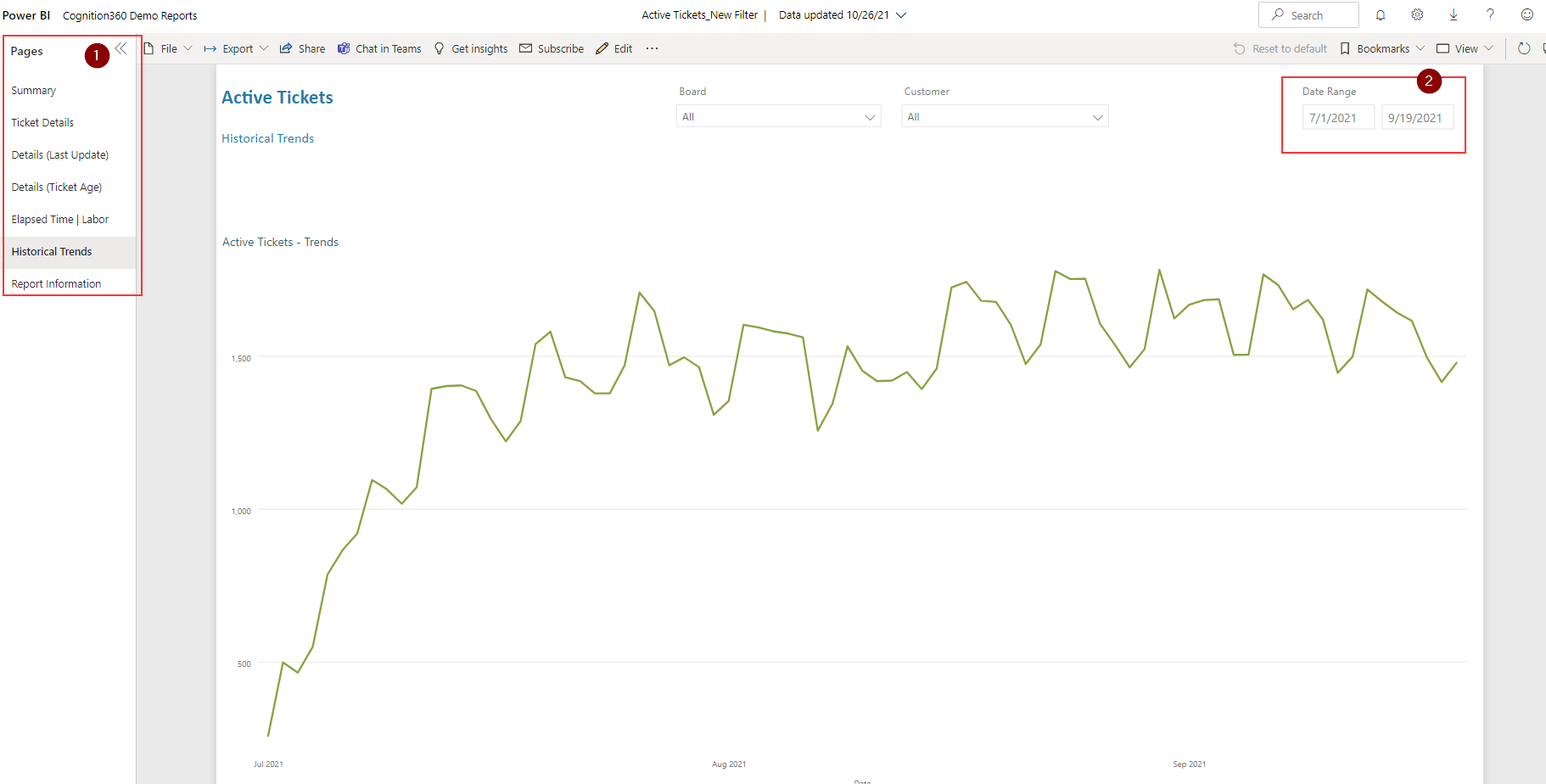Open the Customer dropdown filter
This screenshot has height=784, width=1546.
pyautogui.click(x=1004, y=116)
